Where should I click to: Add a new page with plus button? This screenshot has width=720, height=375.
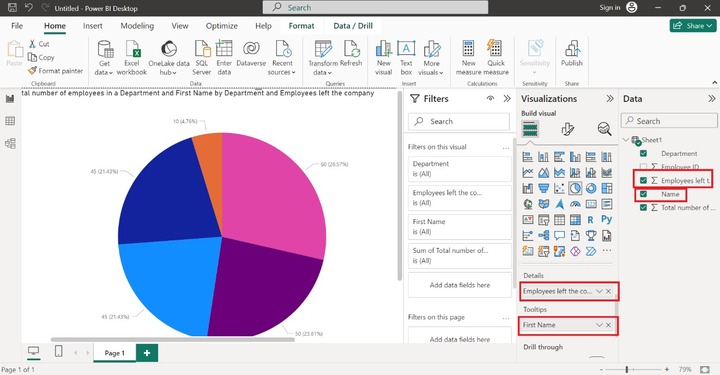click(x=147, y=353)
